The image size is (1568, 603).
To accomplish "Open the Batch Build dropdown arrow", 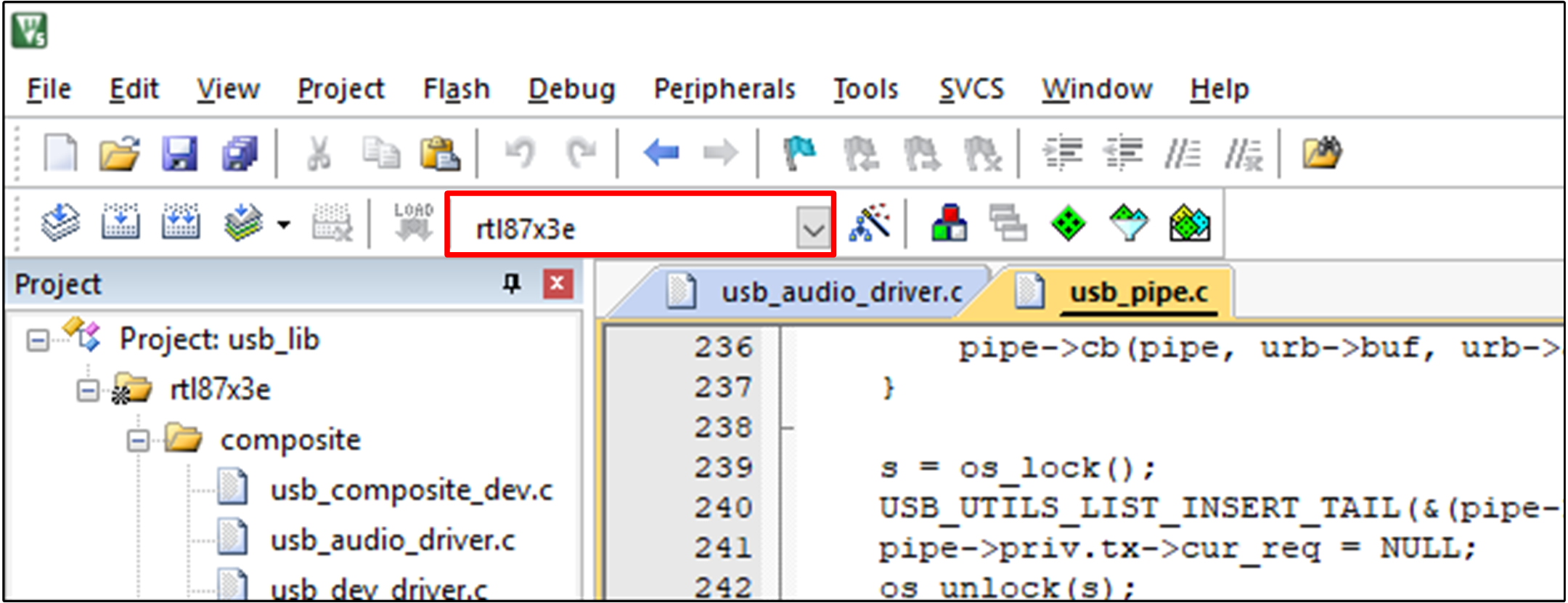I will coord(284,224).
